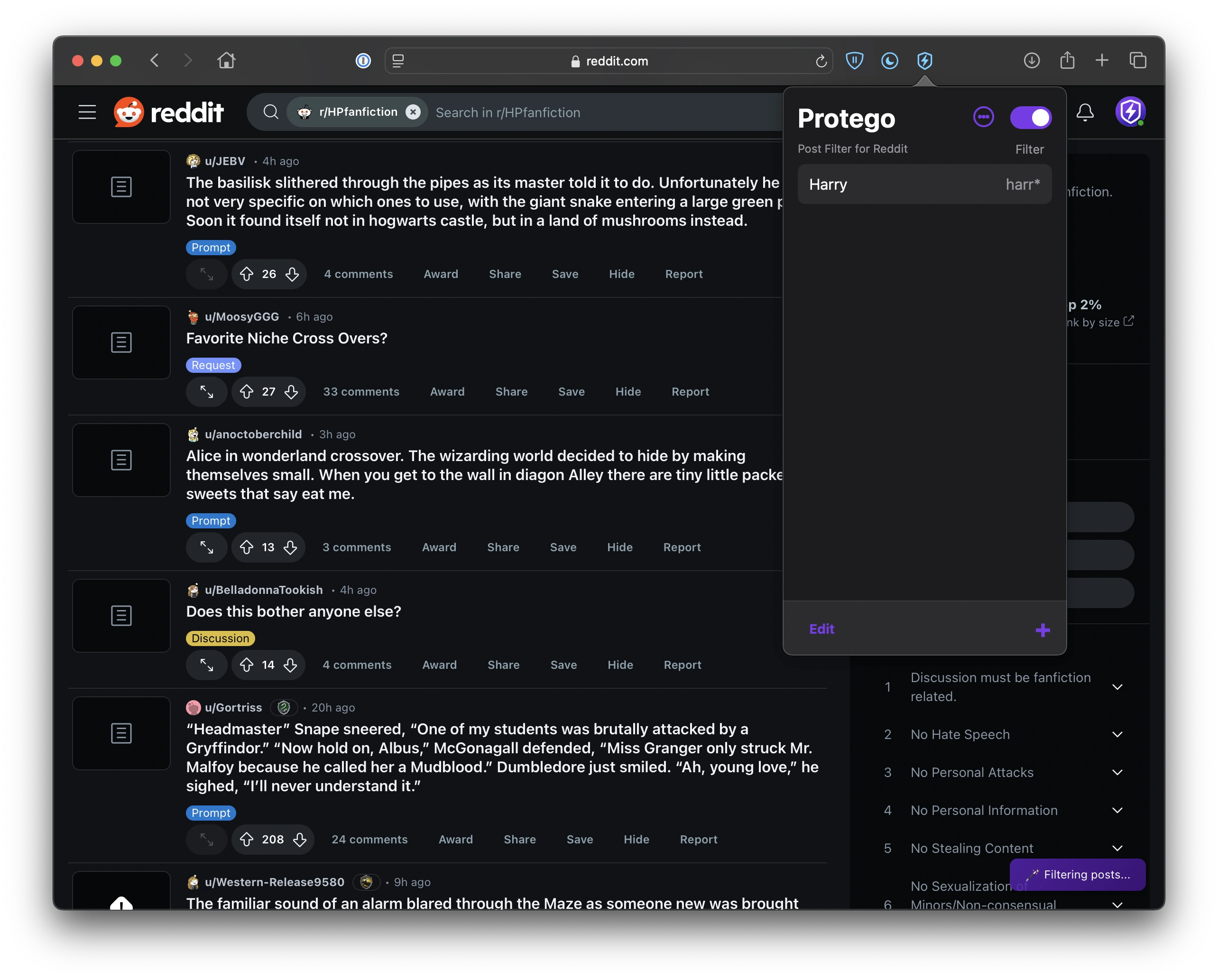This screenshot has height=980, width=1218.
Task: Expand the No Hate Speech rule
Action: coord(1117,735)
